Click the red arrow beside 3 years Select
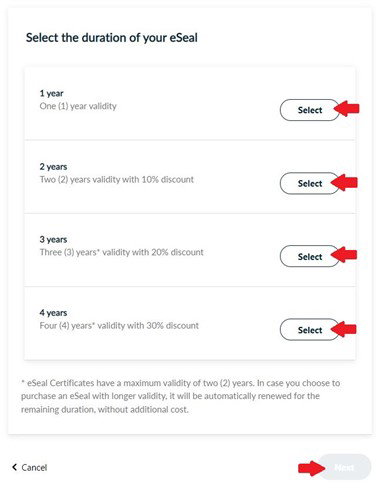The height and width of the screenshot is (490, 381). click(344, 255)
